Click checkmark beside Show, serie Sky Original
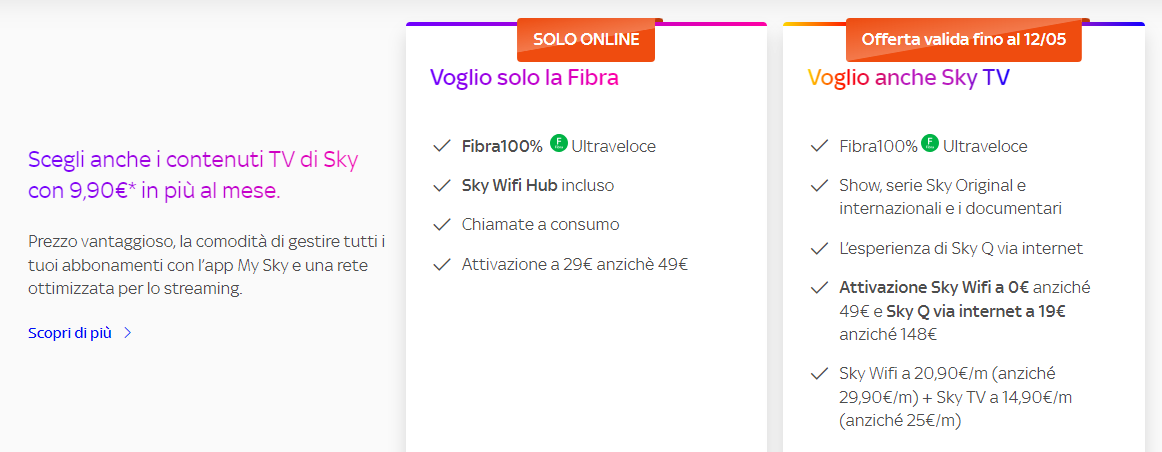This screenshot has width=1162, height=452. [819, 186]
